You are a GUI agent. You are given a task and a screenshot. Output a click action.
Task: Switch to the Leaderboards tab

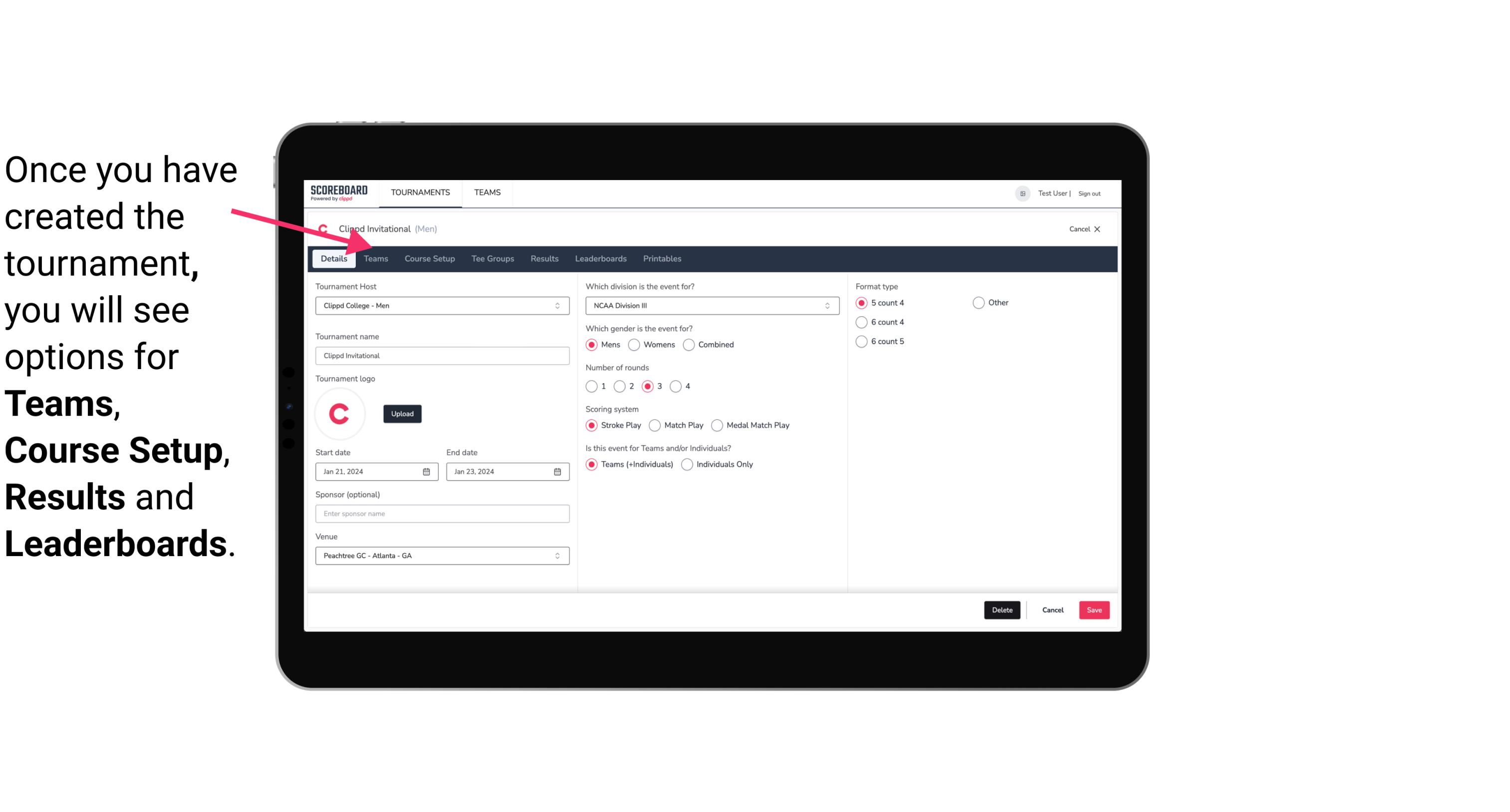click(x=600, y=258)
